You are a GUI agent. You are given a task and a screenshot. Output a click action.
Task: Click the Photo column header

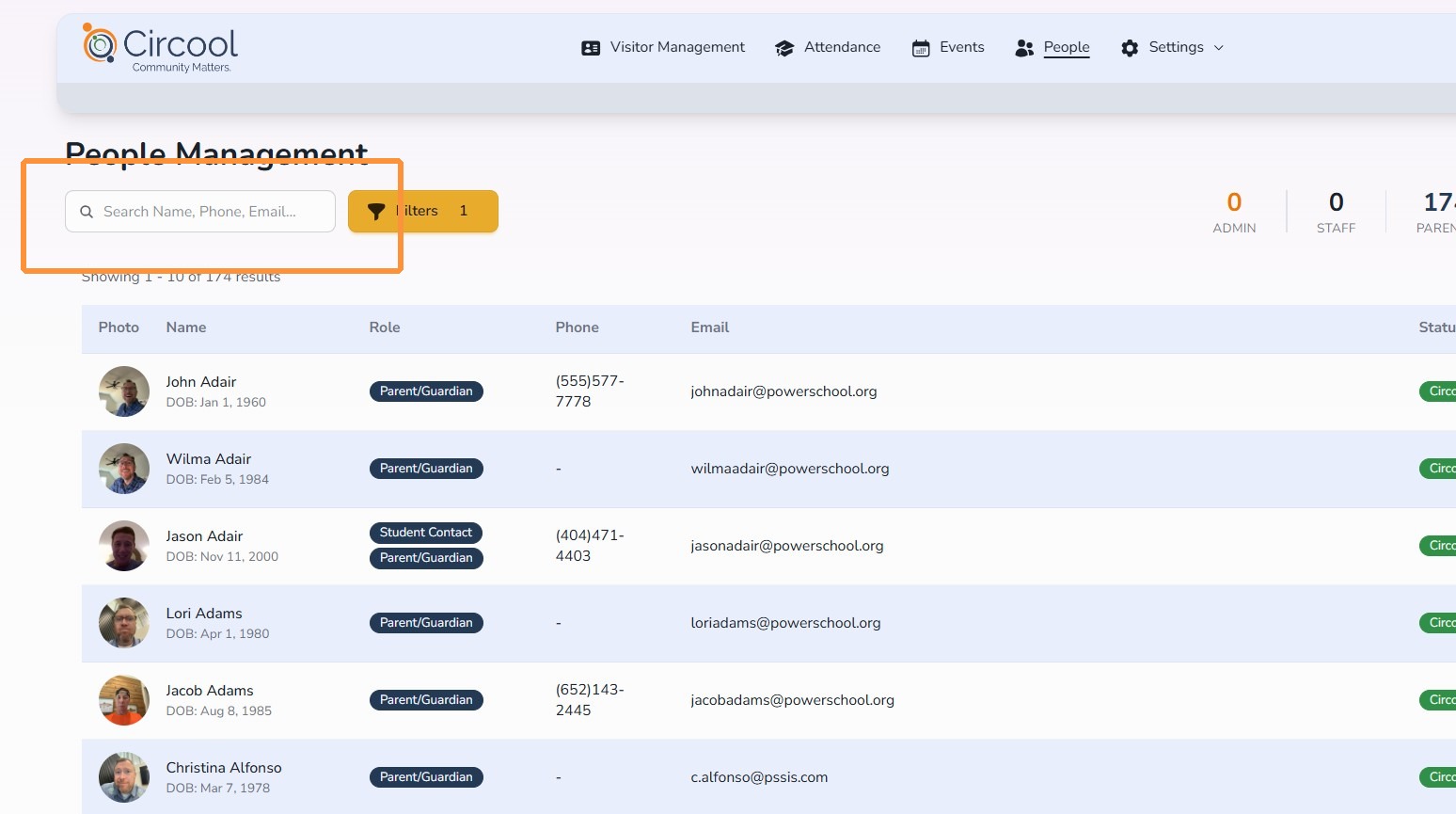pyautogui.click(x=119, y=327)
